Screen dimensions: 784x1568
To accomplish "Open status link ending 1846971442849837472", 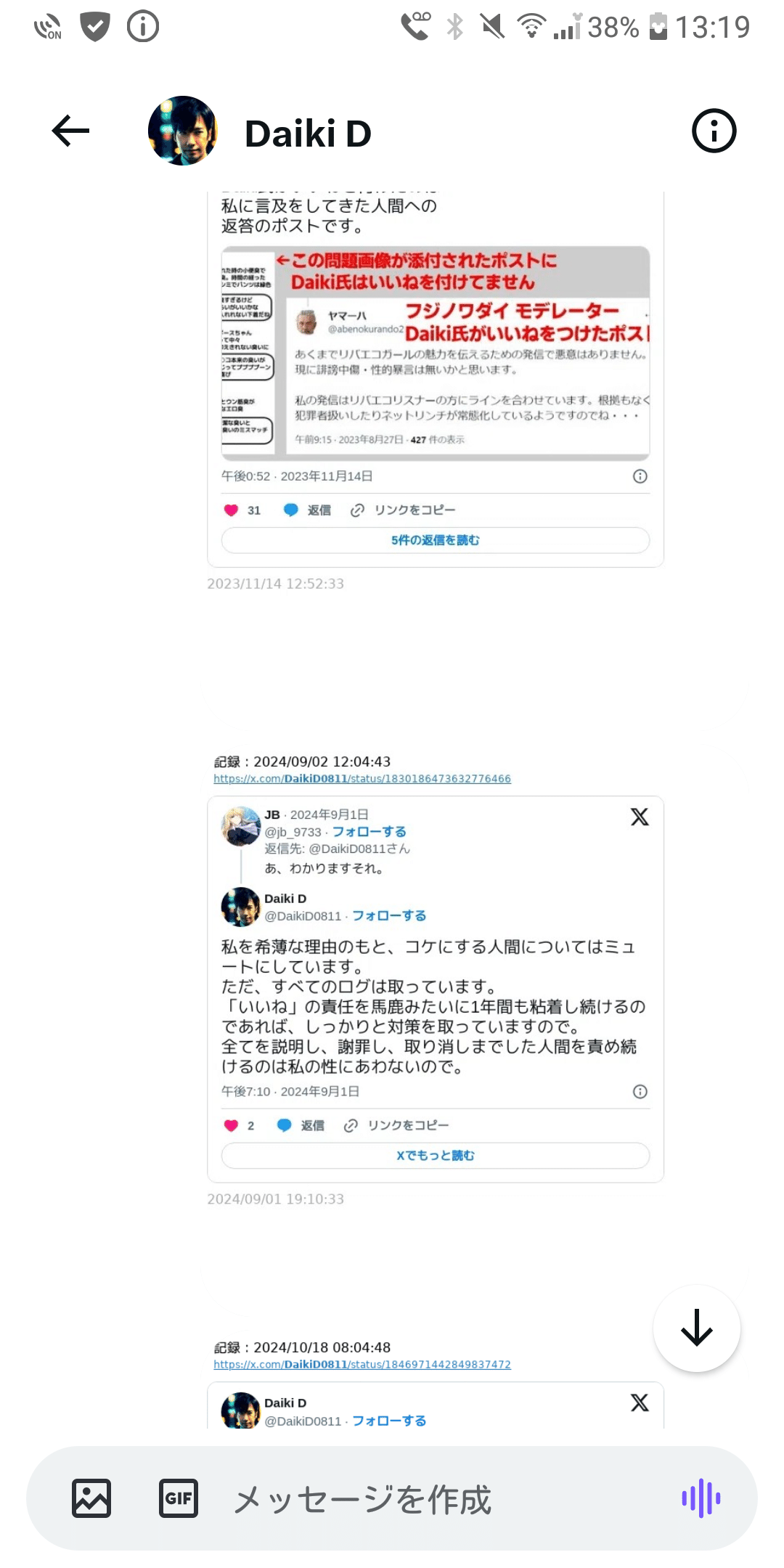I will click(362, 1365).
